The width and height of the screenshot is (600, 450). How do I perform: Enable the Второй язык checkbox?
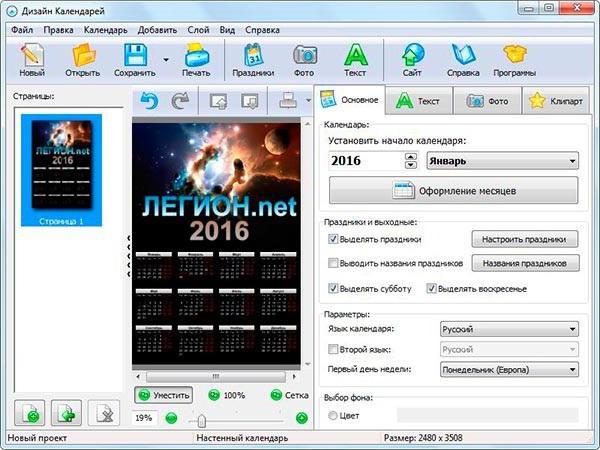tap(333, 349)
